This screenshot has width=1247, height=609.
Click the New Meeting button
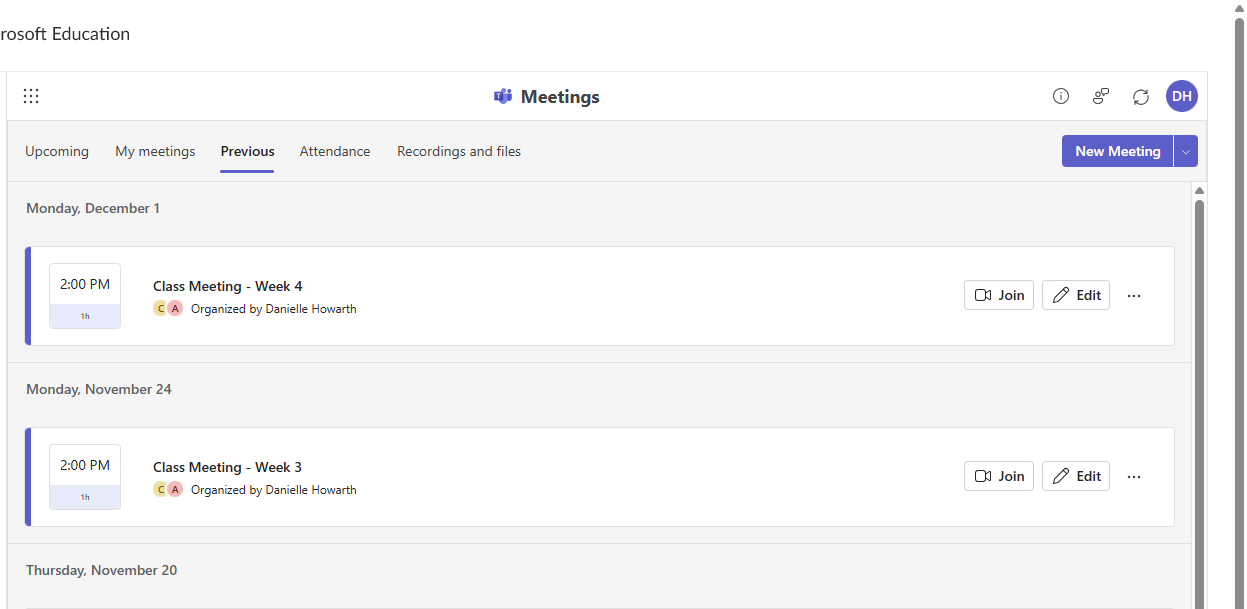click(1117, 151)
